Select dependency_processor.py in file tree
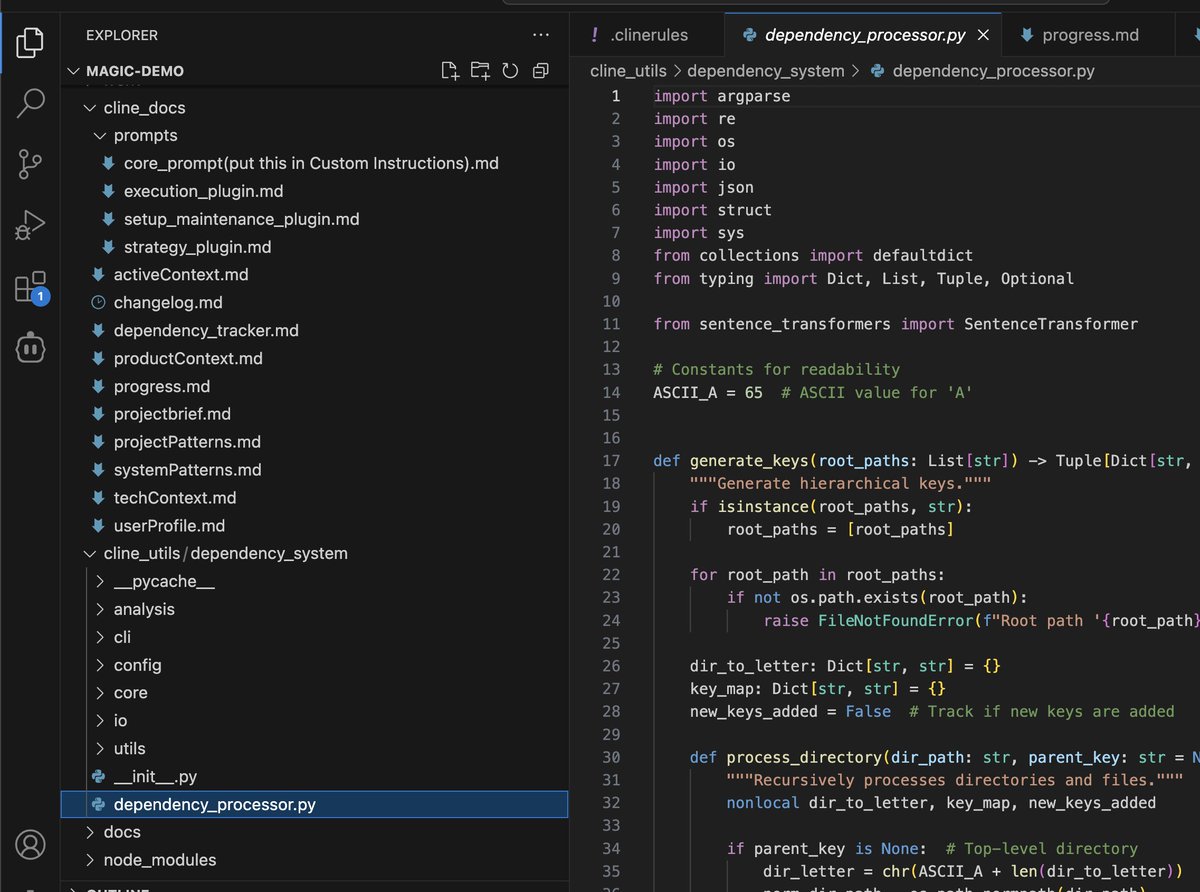The image size is (1200, 892). click(314, 804)
